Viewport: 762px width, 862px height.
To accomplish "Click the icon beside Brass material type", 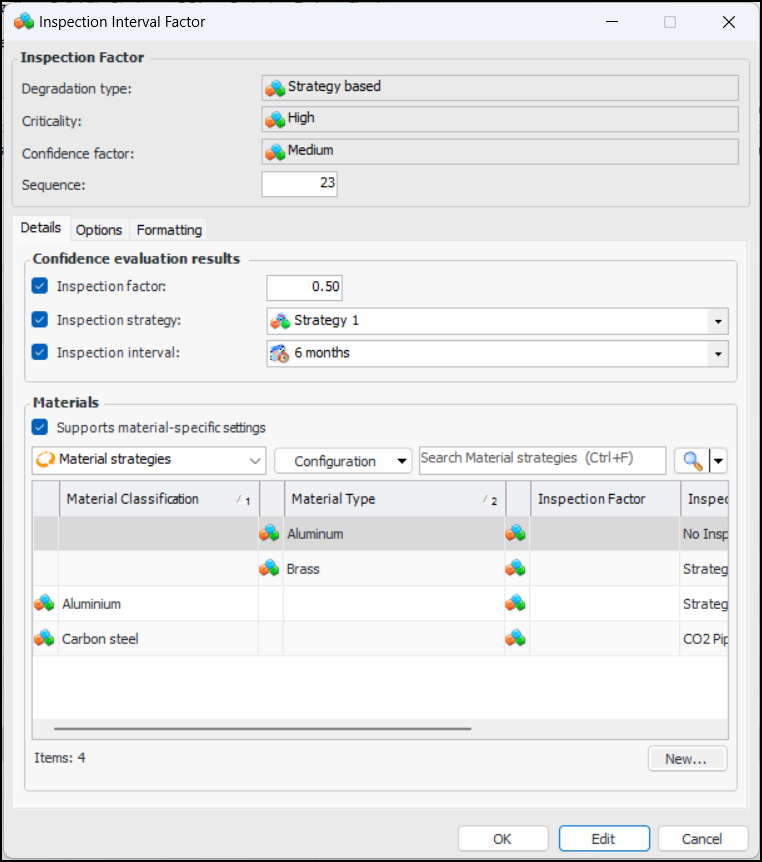I will [269, 569].
